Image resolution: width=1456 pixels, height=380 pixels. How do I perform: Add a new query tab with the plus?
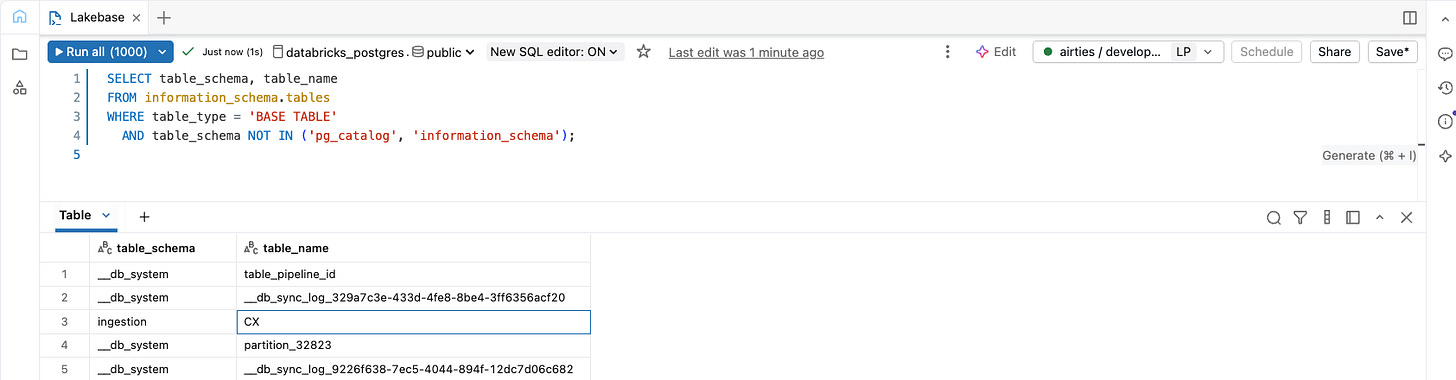165,17
